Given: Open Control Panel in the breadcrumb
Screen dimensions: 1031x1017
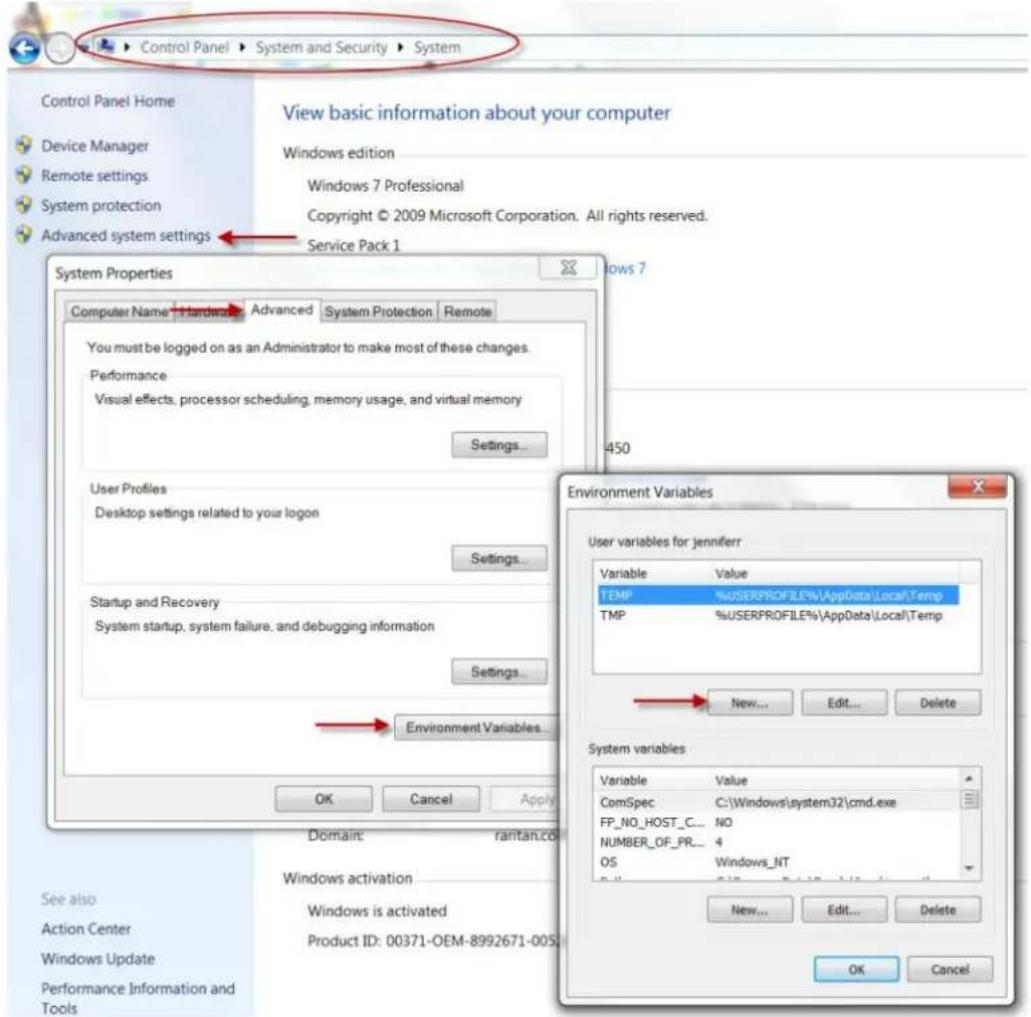Looking at the screenshot, I should pos(185,47).
